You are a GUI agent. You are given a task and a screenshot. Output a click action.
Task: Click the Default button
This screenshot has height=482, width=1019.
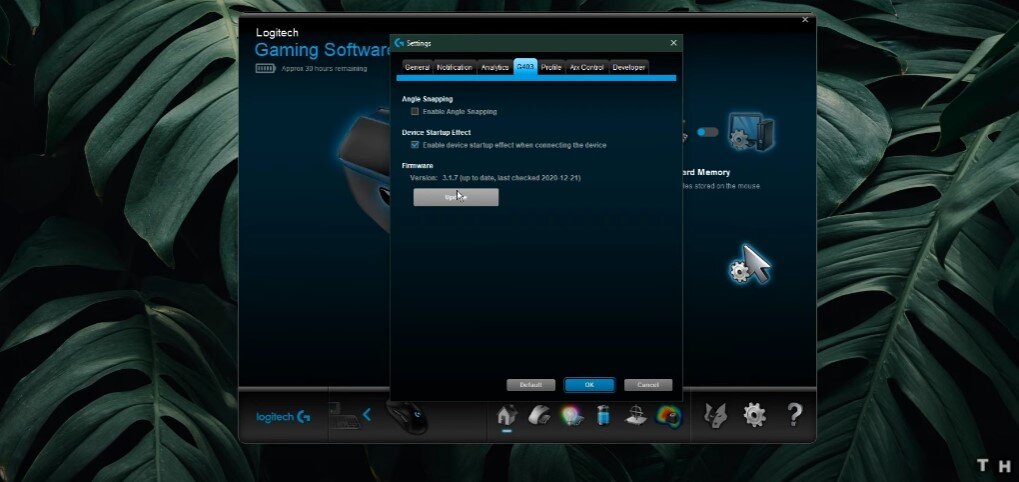click(x=531, y=385)
